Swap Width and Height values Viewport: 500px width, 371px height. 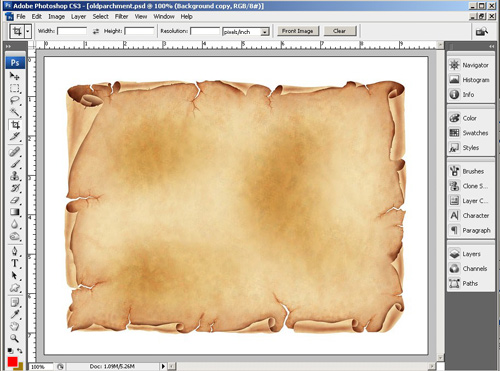(x=96, y=31)
